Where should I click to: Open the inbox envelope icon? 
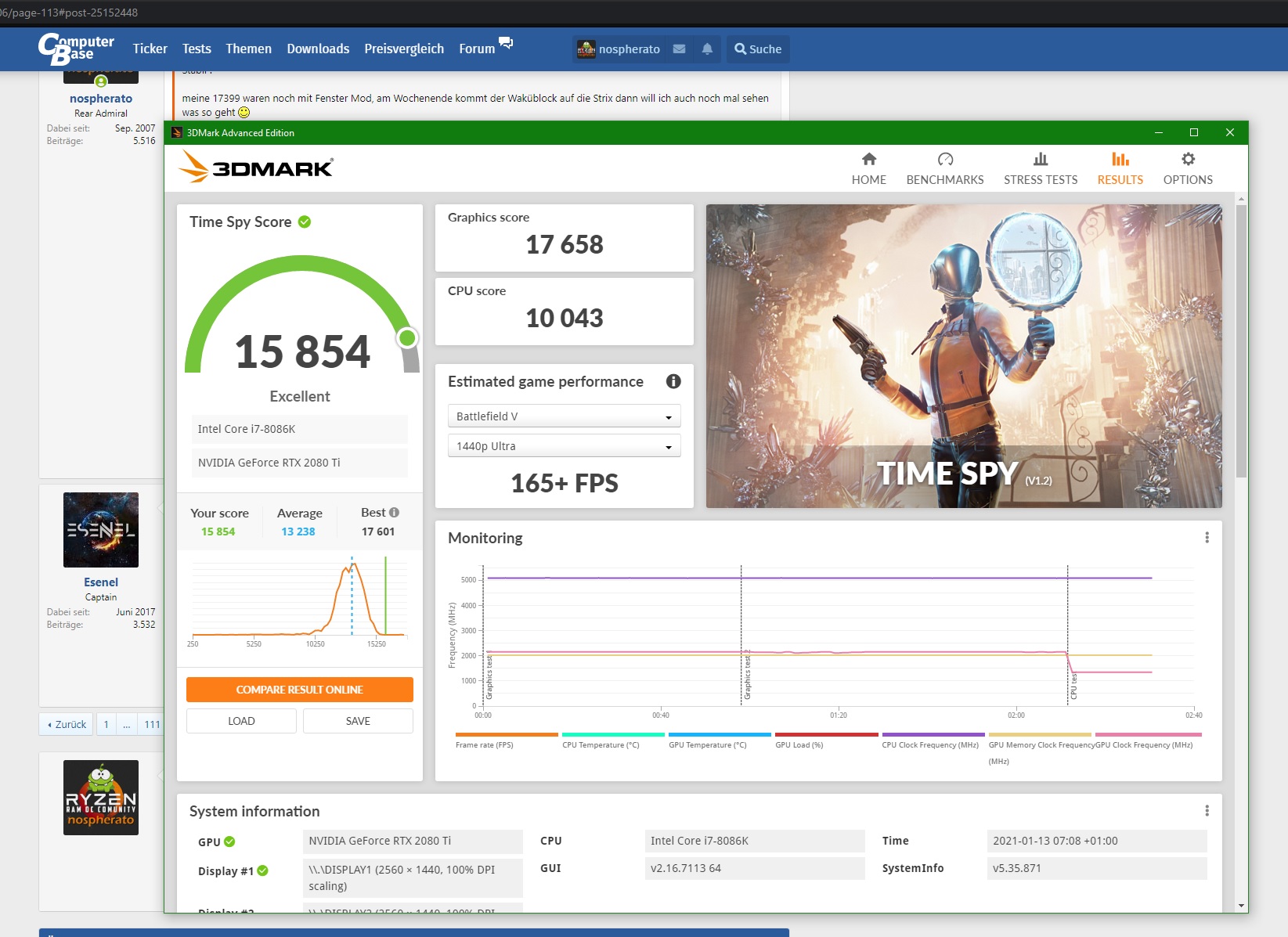(x=679, y=49)
